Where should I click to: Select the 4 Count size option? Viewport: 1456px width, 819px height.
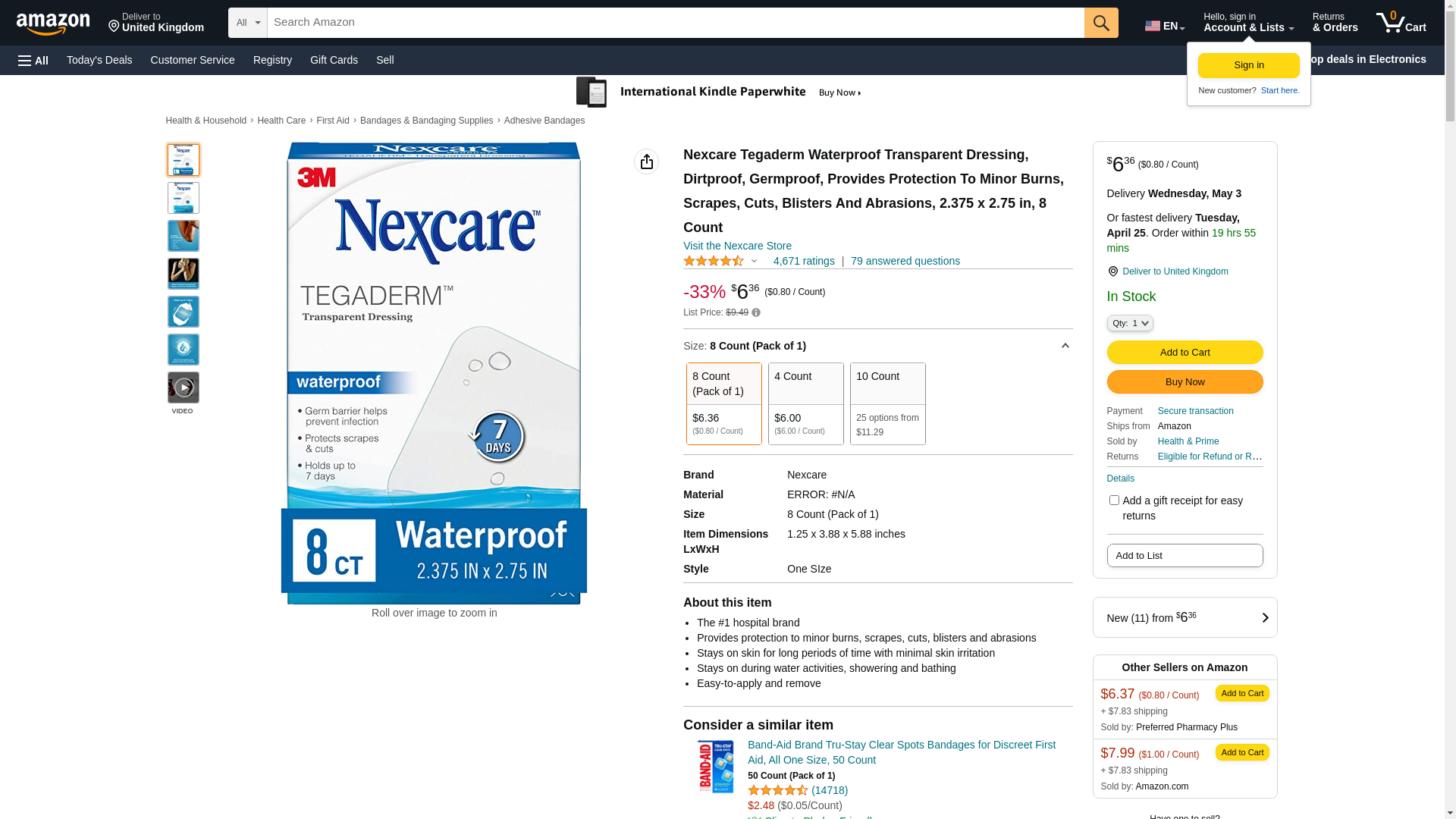pyautogui.click(x=805, y=403)
